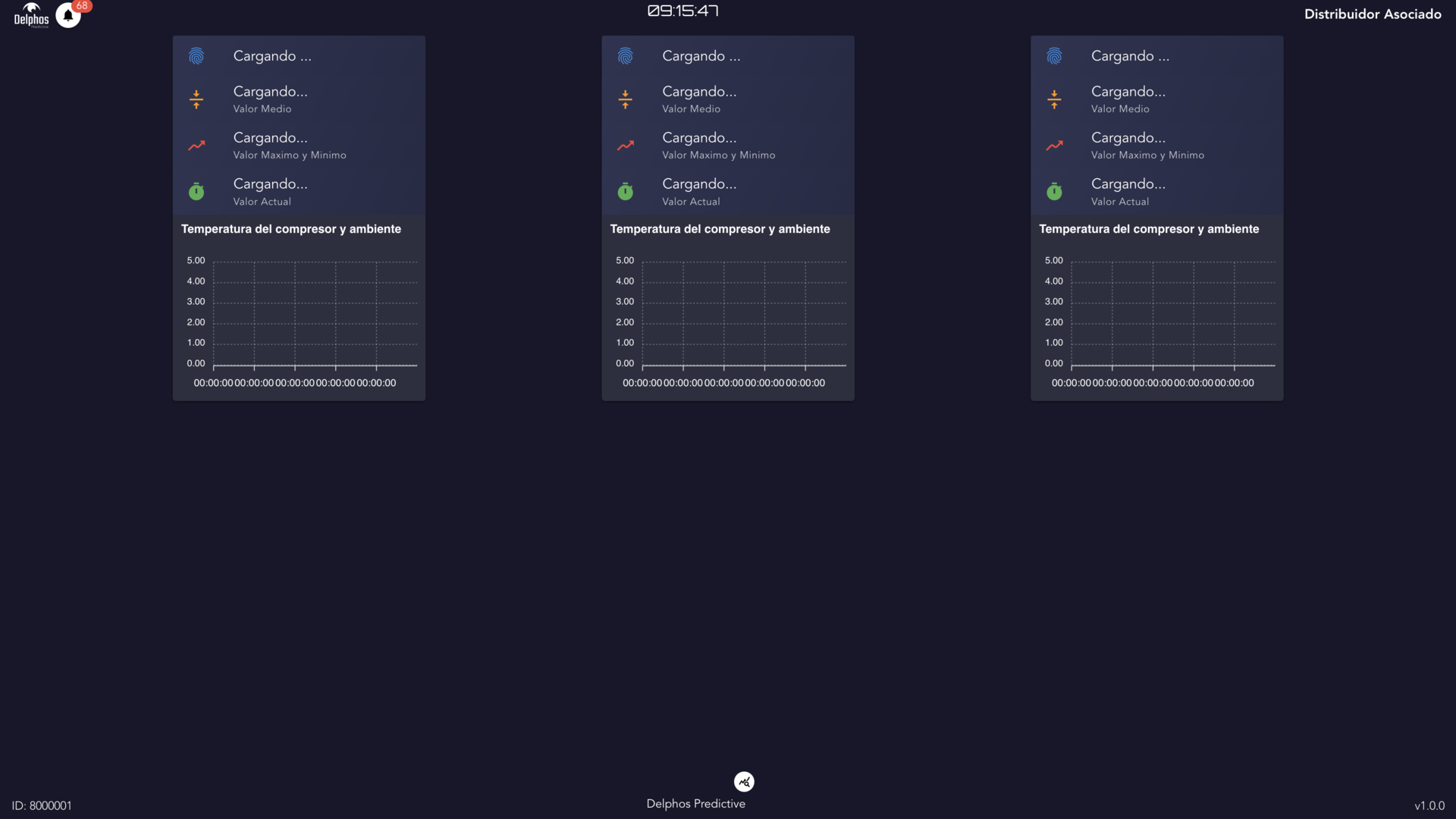The height and width of the screenshot is (819, 1456).
Task: Click the red trend icon in the middle panel
Action: [x=625, y=146]
